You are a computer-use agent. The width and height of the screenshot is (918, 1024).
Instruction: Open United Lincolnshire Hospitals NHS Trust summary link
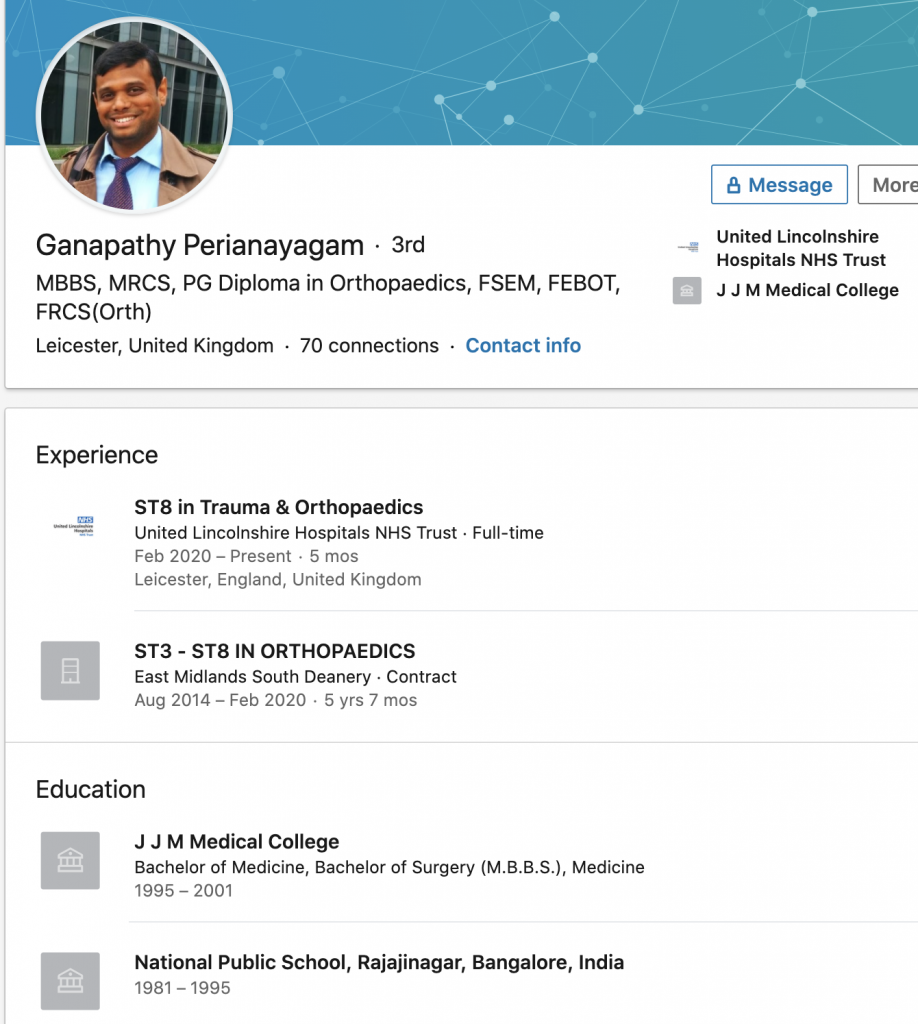click(800, 248)
